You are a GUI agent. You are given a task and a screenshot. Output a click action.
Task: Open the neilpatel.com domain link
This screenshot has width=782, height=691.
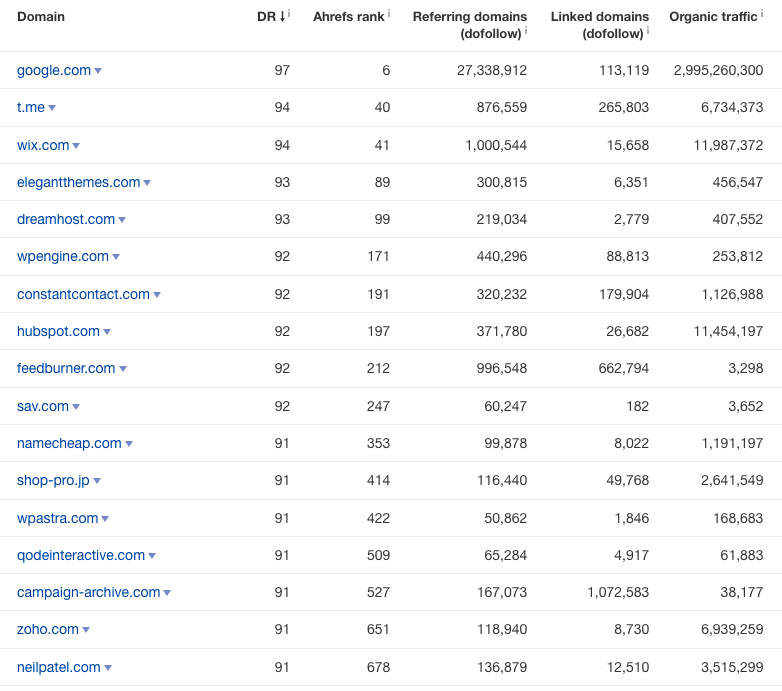pyautogui.click(x=59, y=667)
